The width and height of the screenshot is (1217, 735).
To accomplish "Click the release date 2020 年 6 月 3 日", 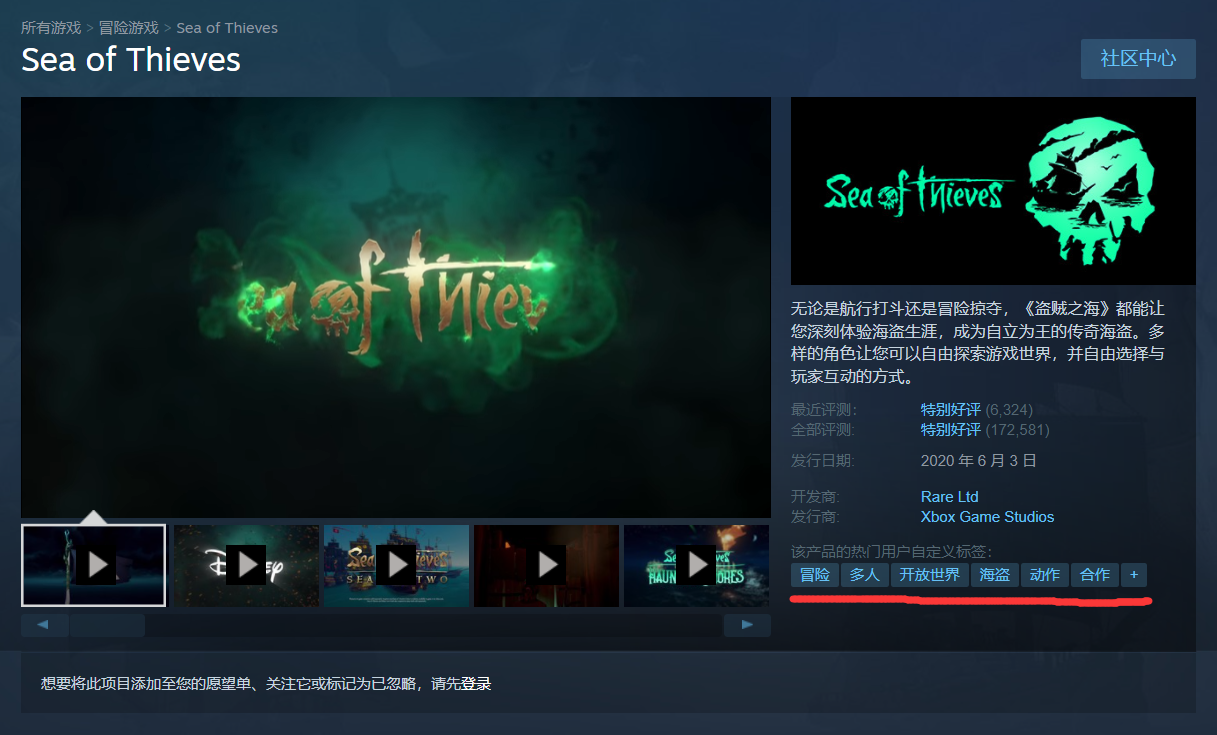I will [x=979, y=461].
